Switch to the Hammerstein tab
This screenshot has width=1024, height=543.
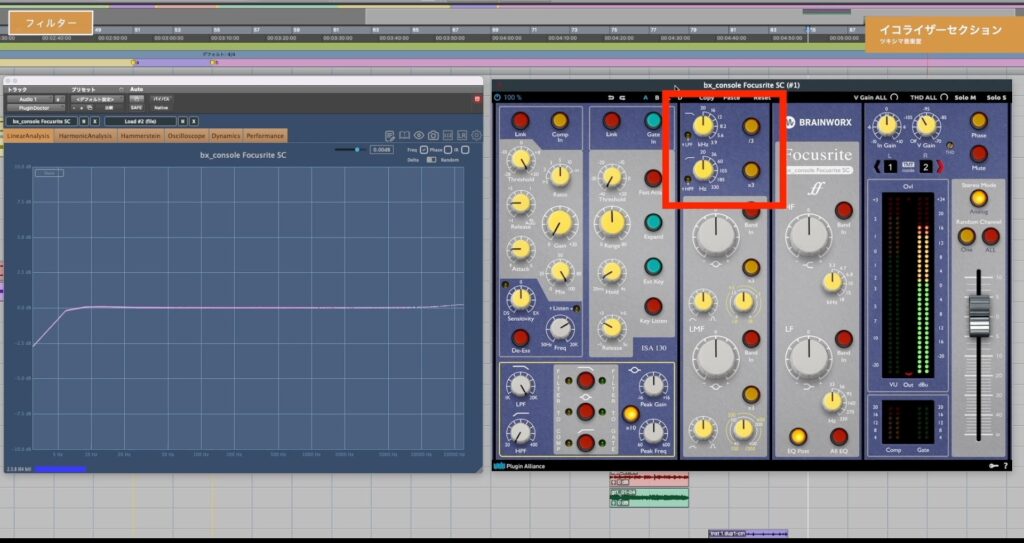(x=140, y=136)
